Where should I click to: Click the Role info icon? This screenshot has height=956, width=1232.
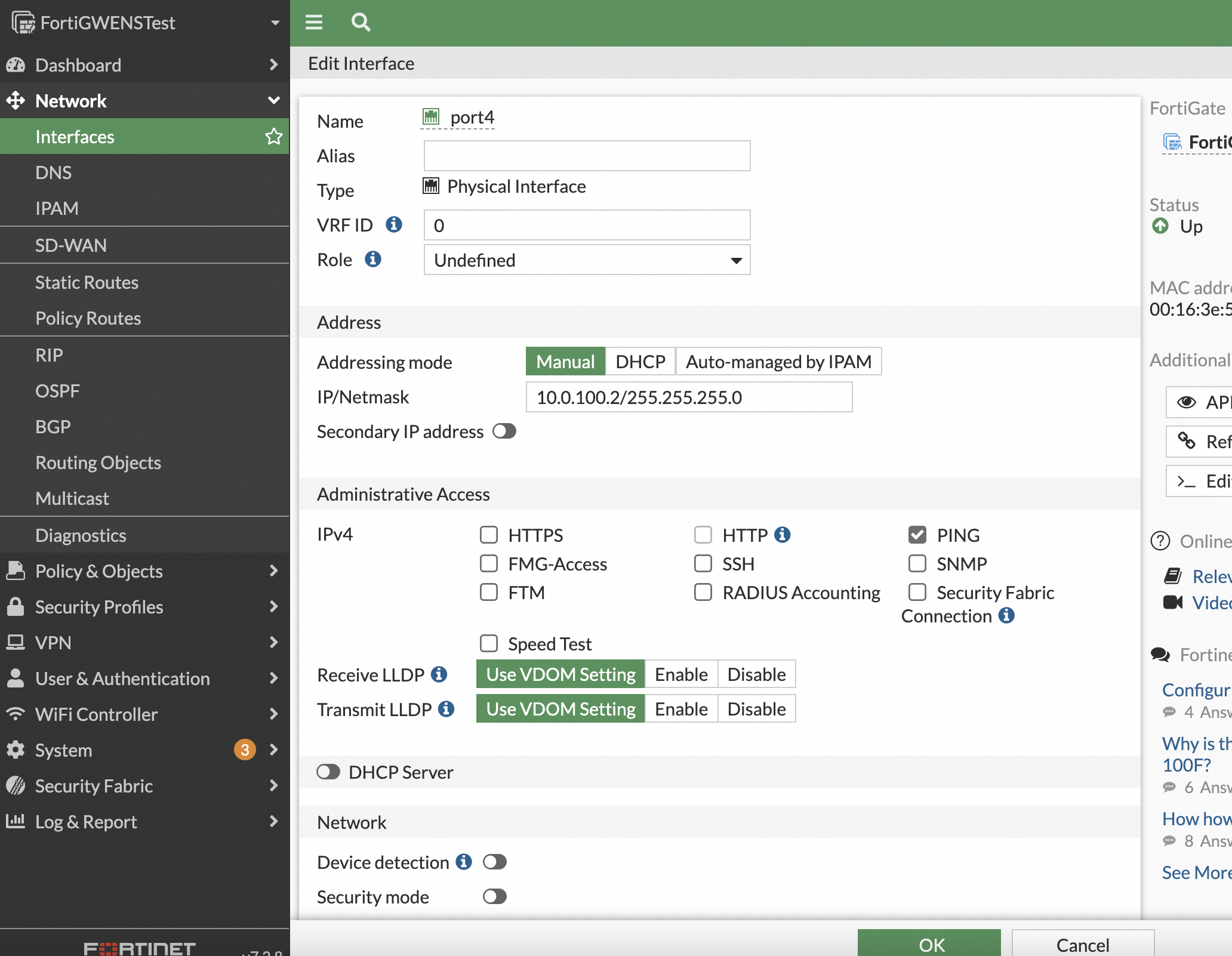(373, 260)
